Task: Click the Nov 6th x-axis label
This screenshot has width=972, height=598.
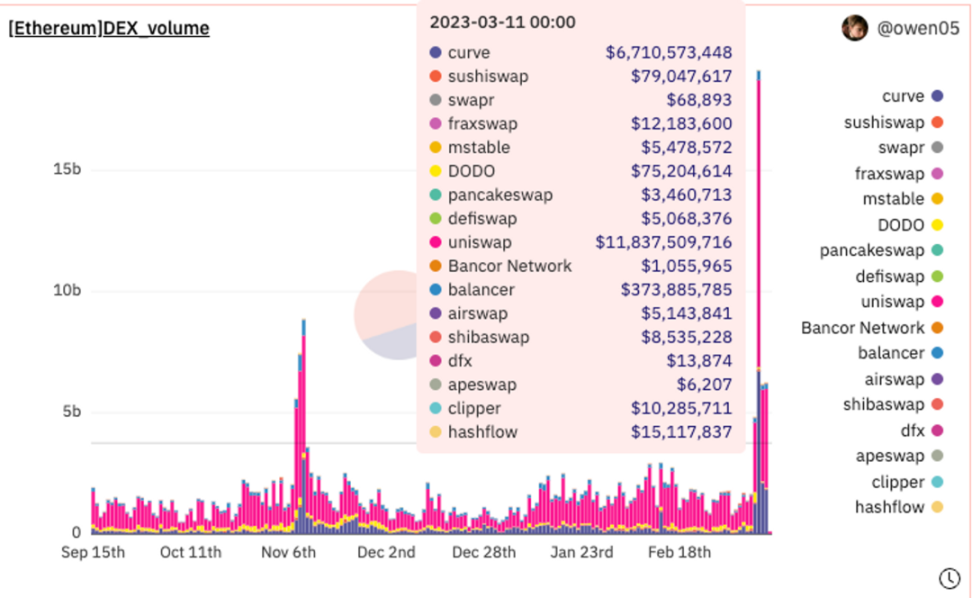Action: pos(288,553)
